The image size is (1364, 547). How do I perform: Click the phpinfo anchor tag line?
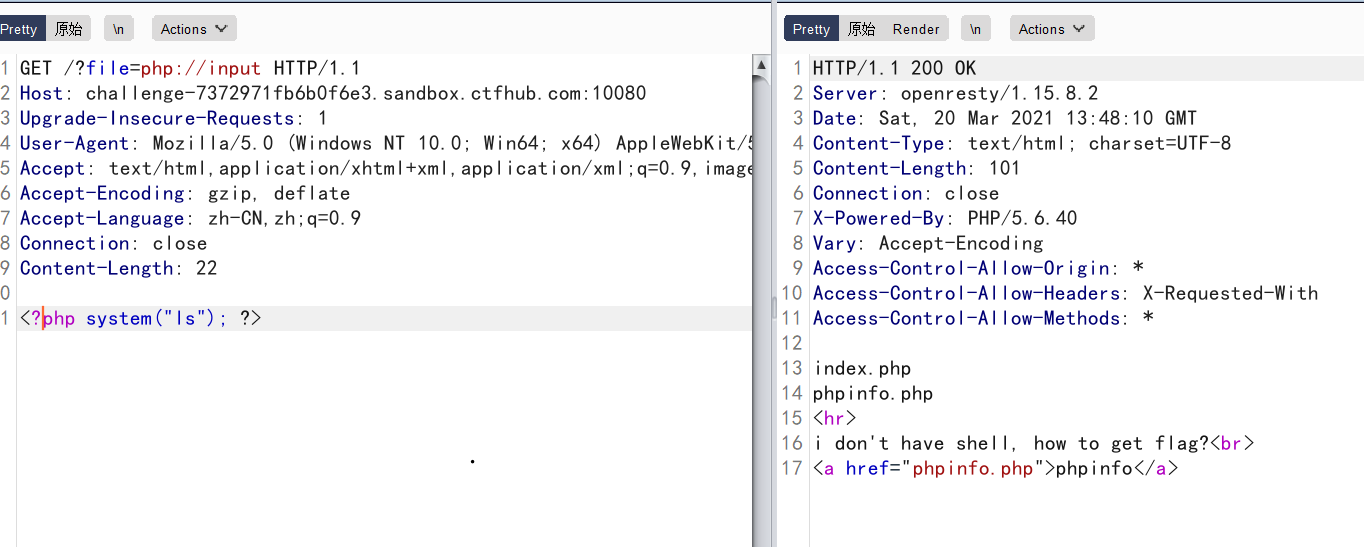[995, 468]
